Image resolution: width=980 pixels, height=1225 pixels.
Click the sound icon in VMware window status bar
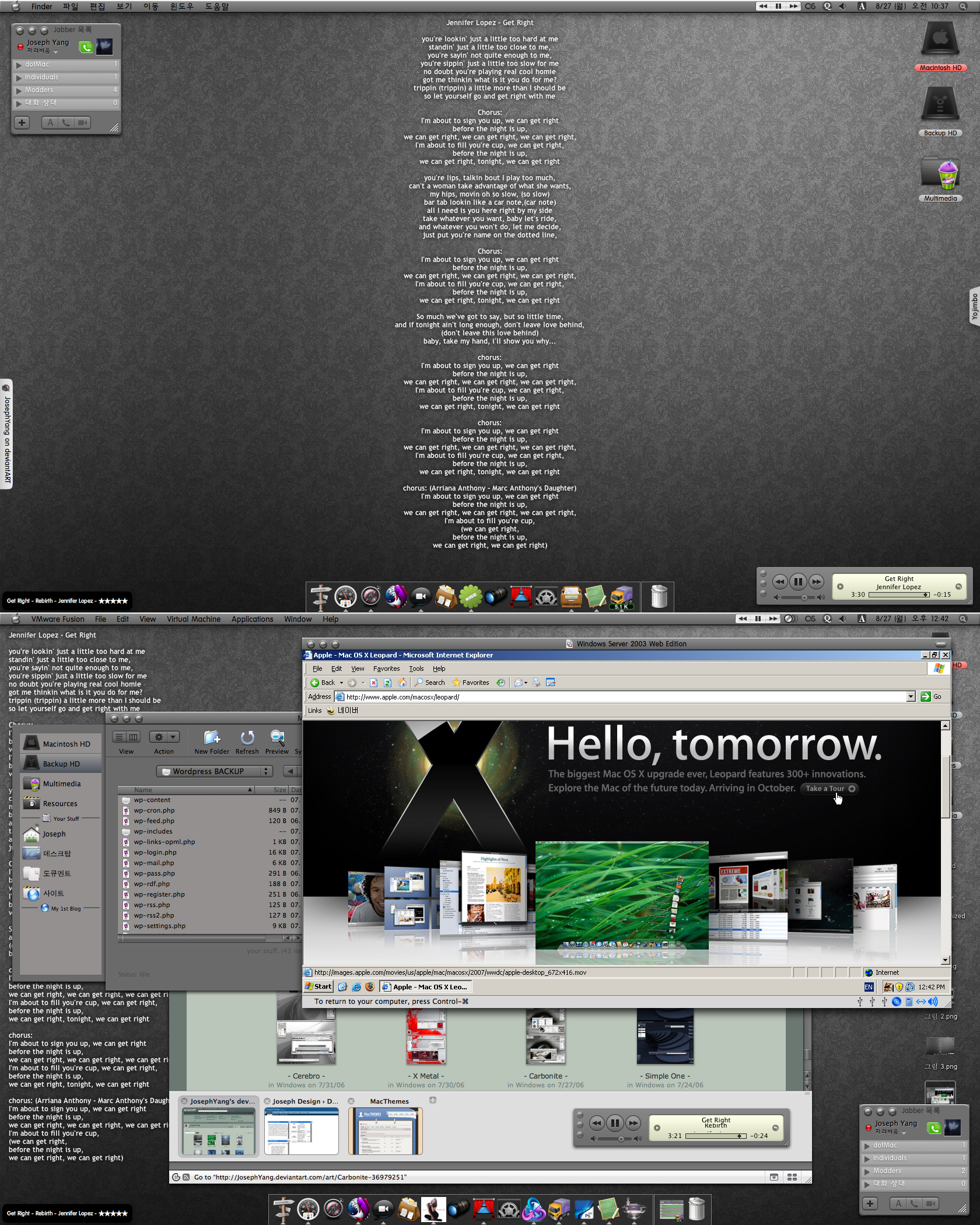(x=933, y=1002)
